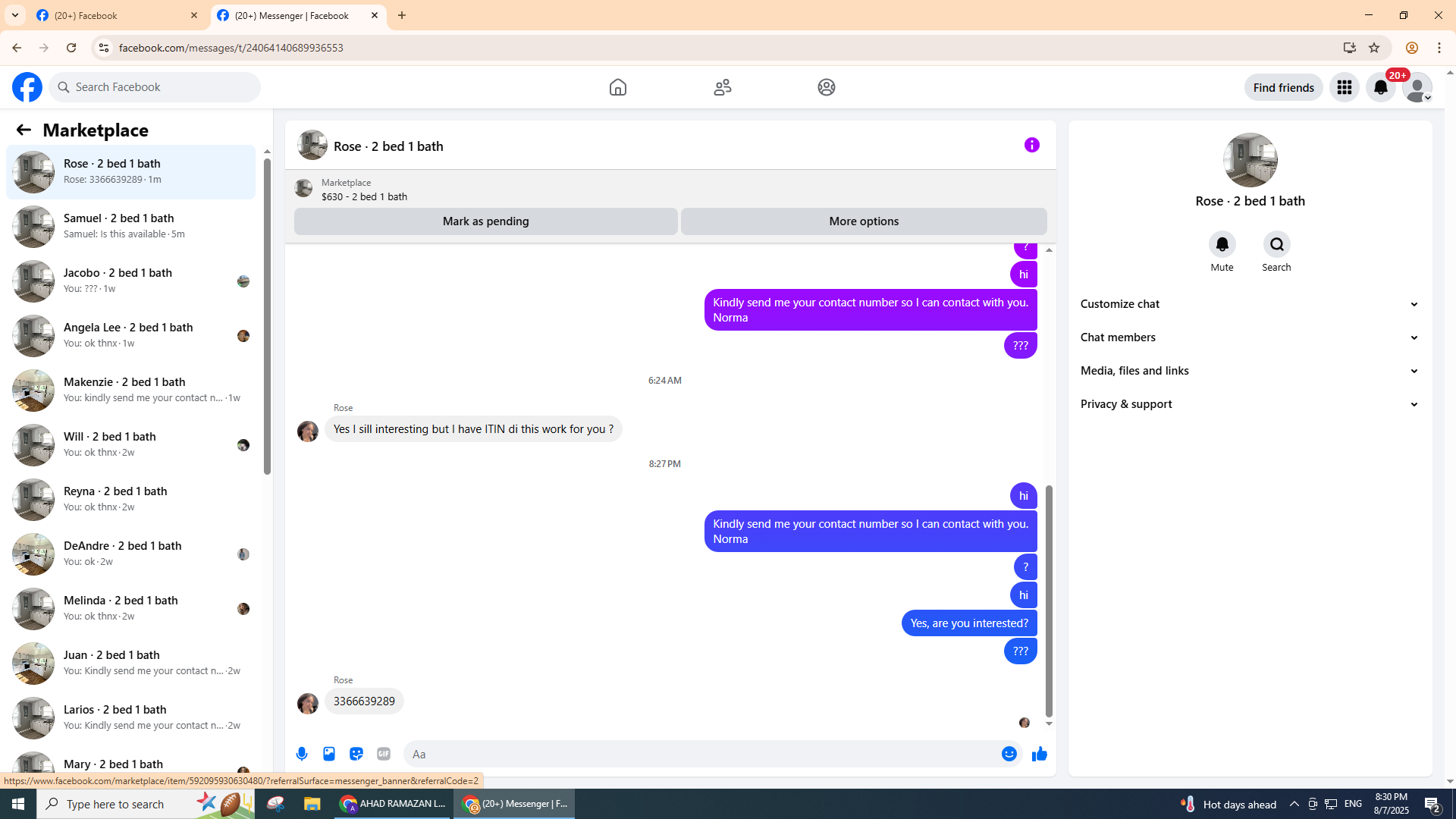The height and width of the screenshot is (819, 1456).
Task: Close the (20+) Facebook tab
Action: 194,15
